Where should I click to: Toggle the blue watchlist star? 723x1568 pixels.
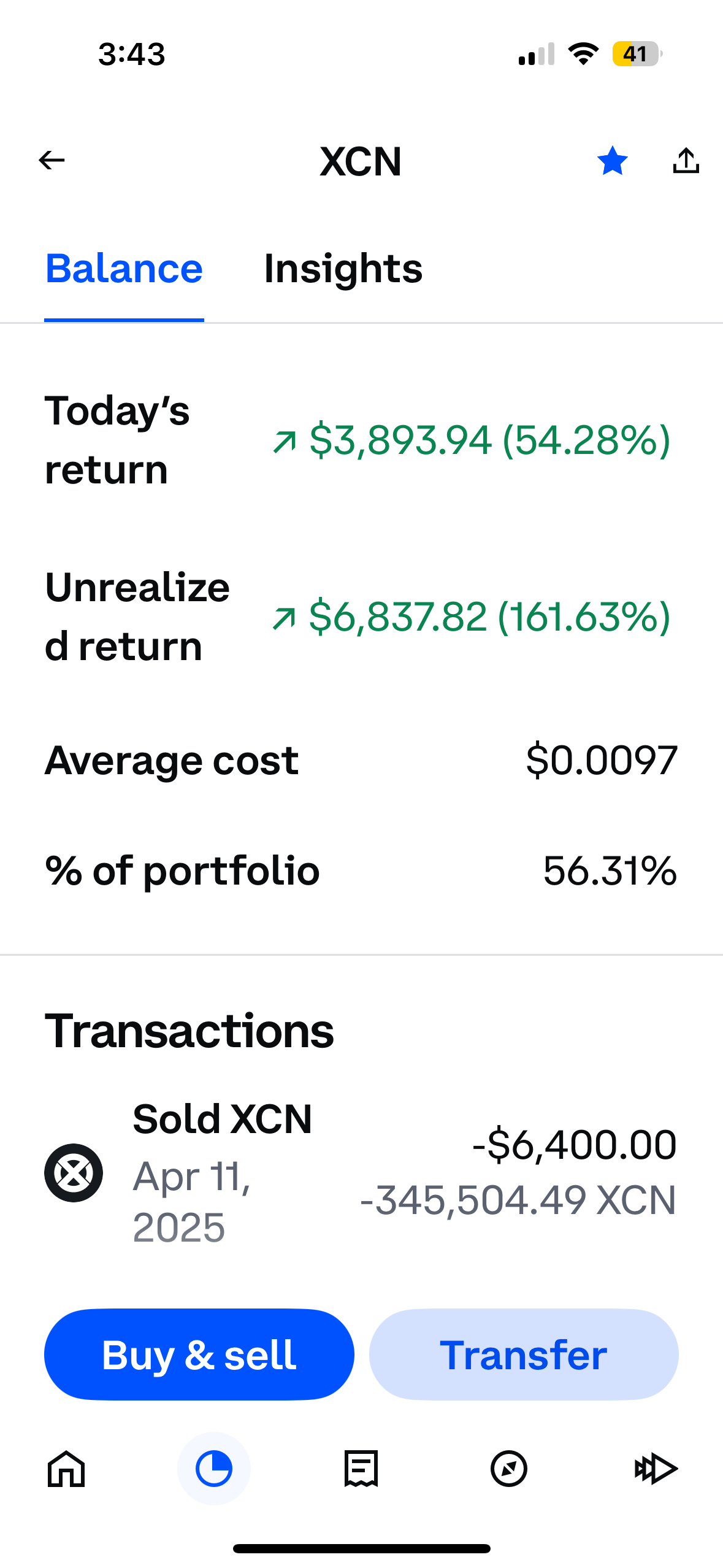point(612,161)
